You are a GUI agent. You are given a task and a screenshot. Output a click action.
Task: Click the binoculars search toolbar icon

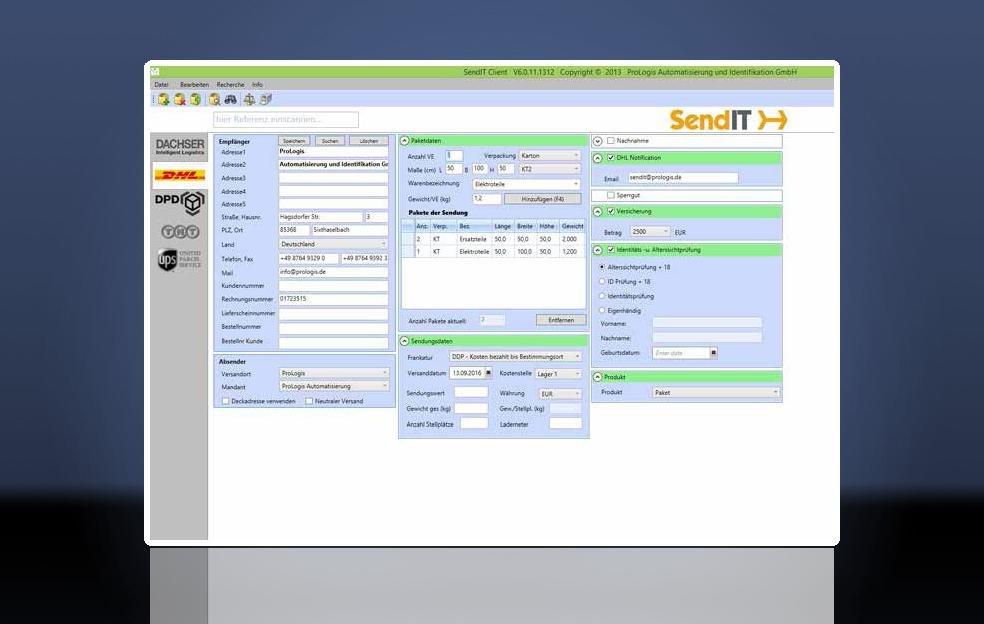pos(231,99)
